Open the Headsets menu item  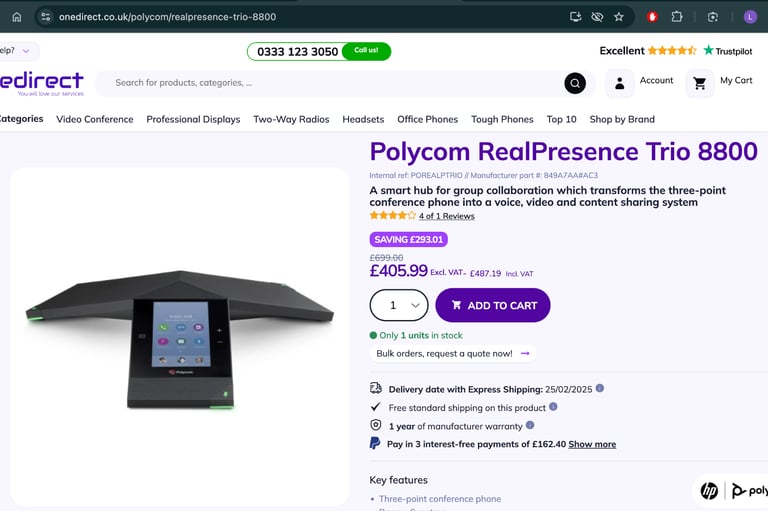coord(363,119)
